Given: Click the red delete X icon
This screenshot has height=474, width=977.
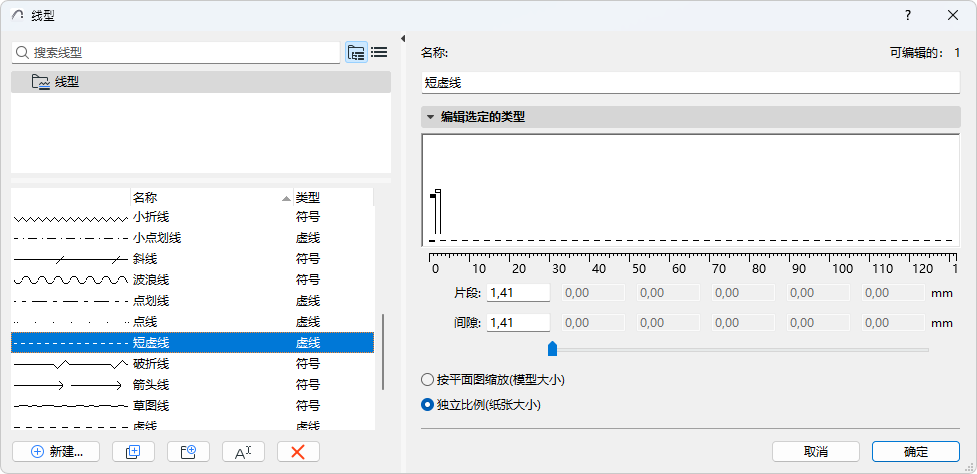Looking at the screenshot, I should coord(298,452).
